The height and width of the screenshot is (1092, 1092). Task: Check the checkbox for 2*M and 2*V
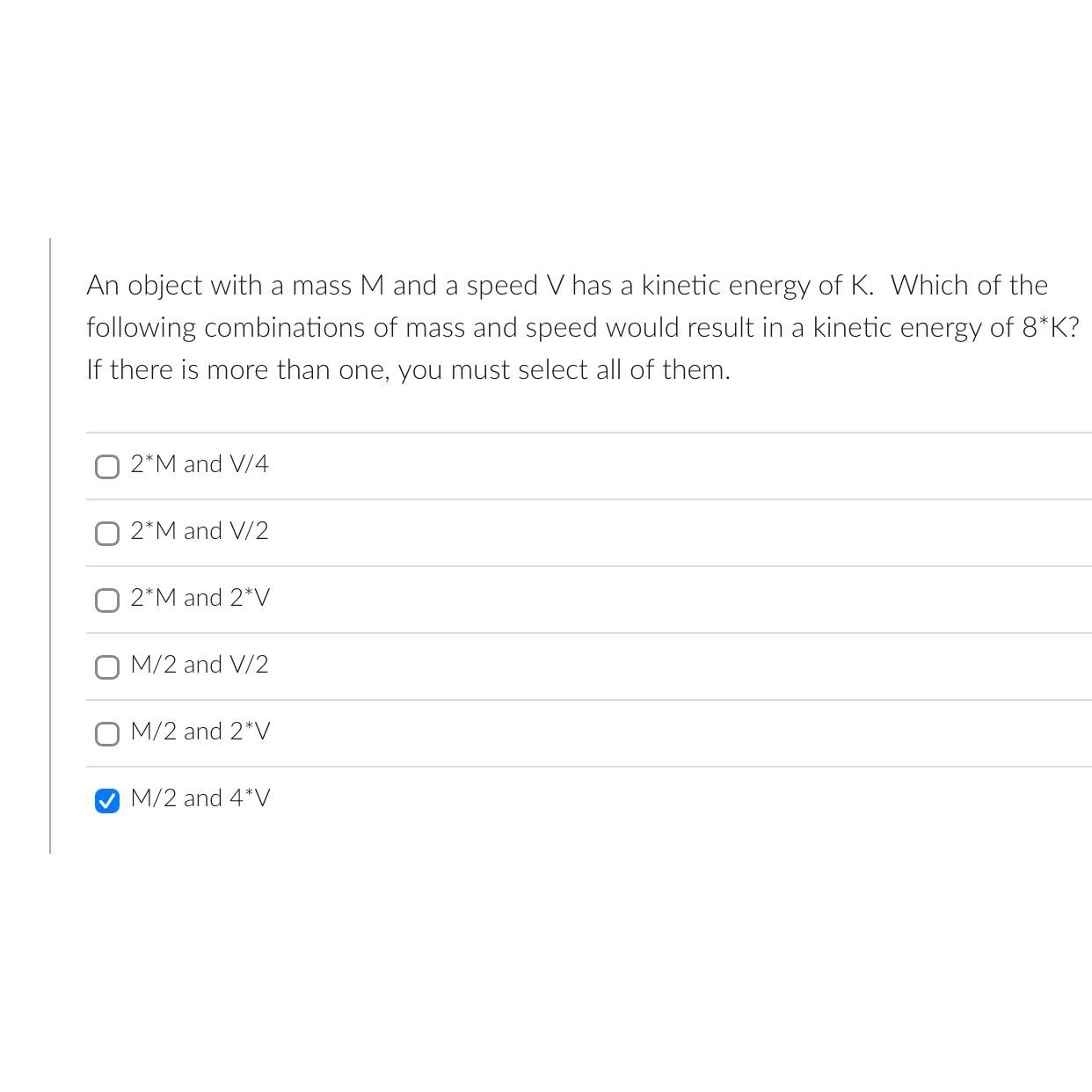tap(107, 600)
